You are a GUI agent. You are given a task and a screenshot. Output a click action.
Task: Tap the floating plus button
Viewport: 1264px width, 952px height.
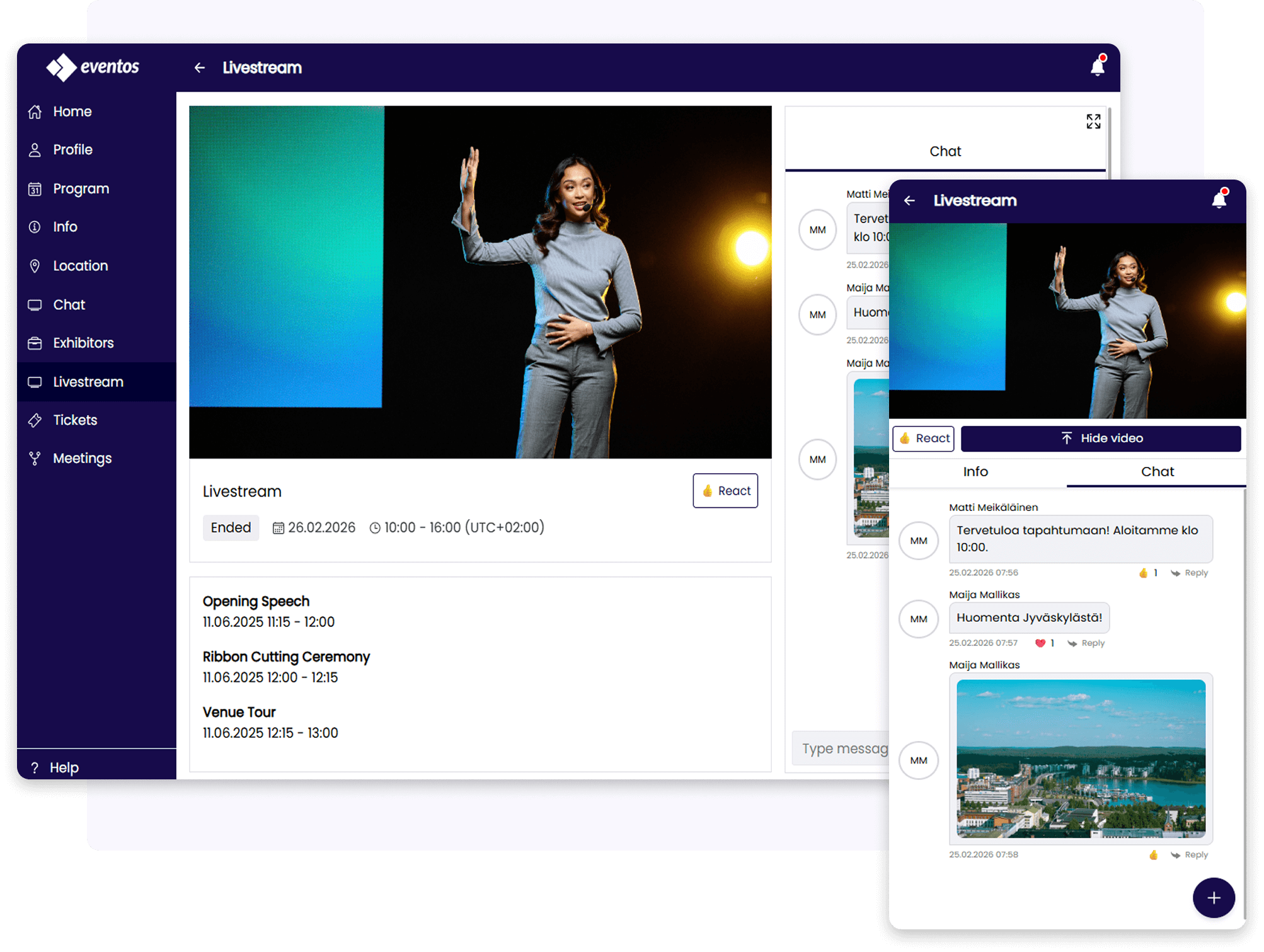1214,898
